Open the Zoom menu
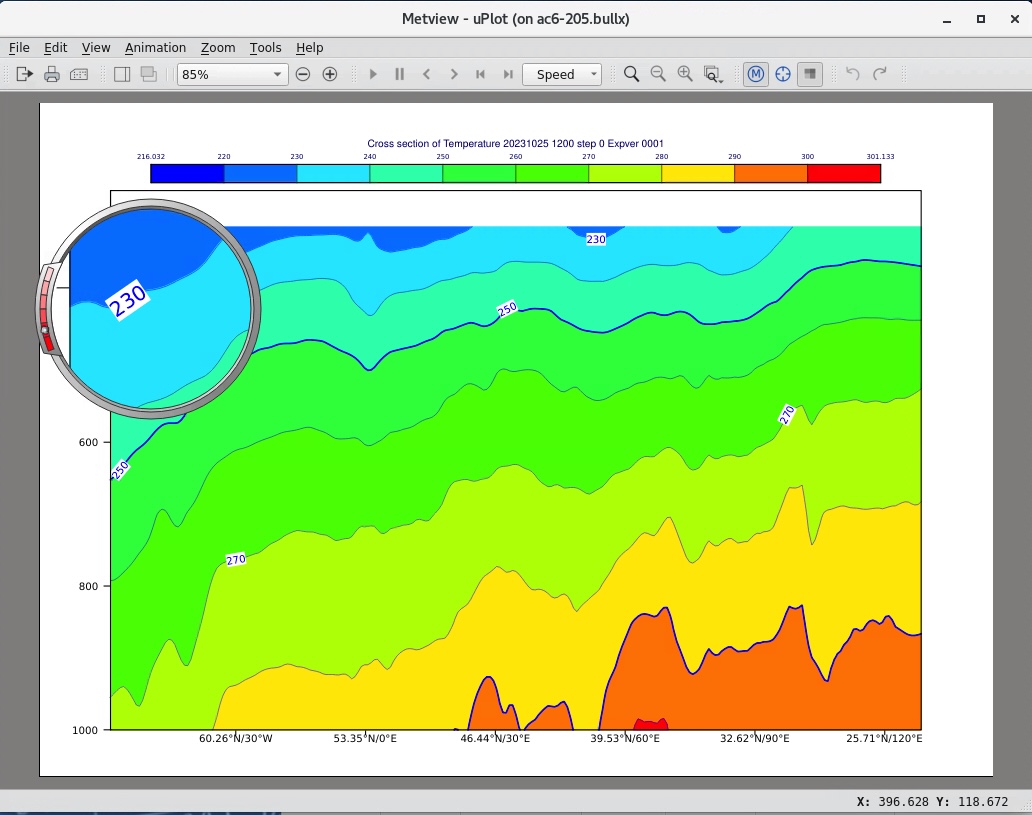Screen dimensions: 1032x815 pos(218,47)
